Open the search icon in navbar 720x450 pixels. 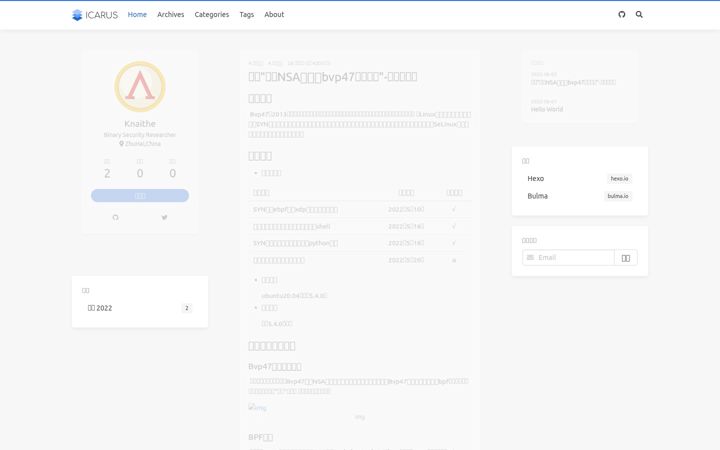click(639, 14)
